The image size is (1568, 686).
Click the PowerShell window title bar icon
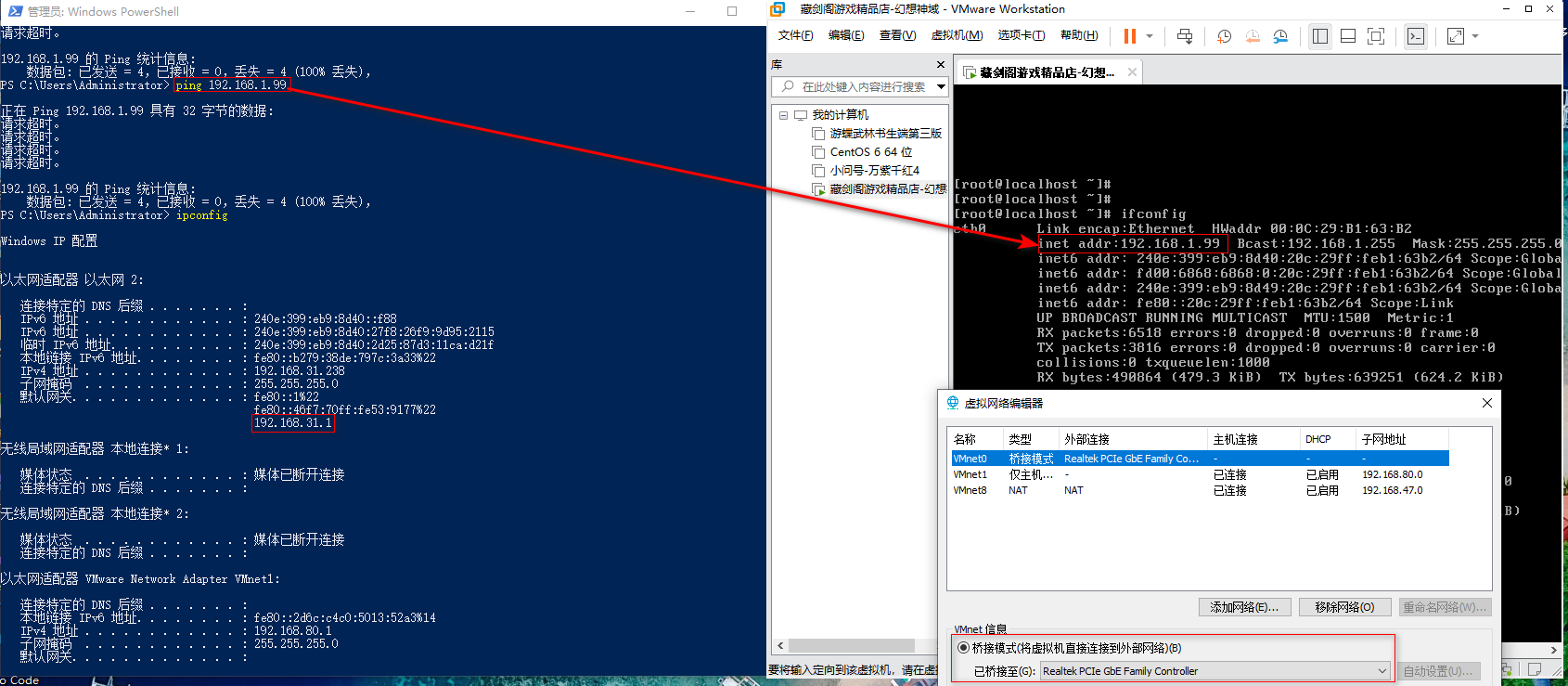(x=15, y=11)
